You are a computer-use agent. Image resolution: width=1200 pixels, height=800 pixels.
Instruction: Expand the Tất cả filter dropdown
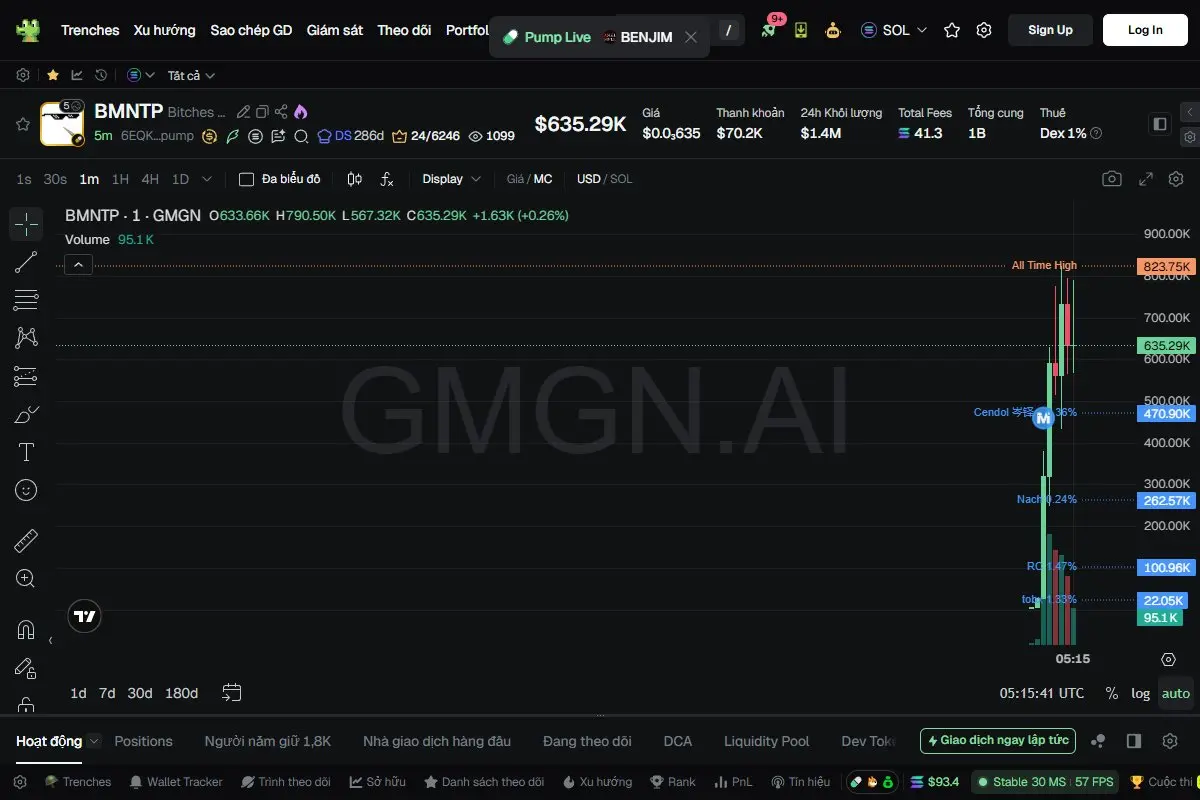tap(191, 75)
